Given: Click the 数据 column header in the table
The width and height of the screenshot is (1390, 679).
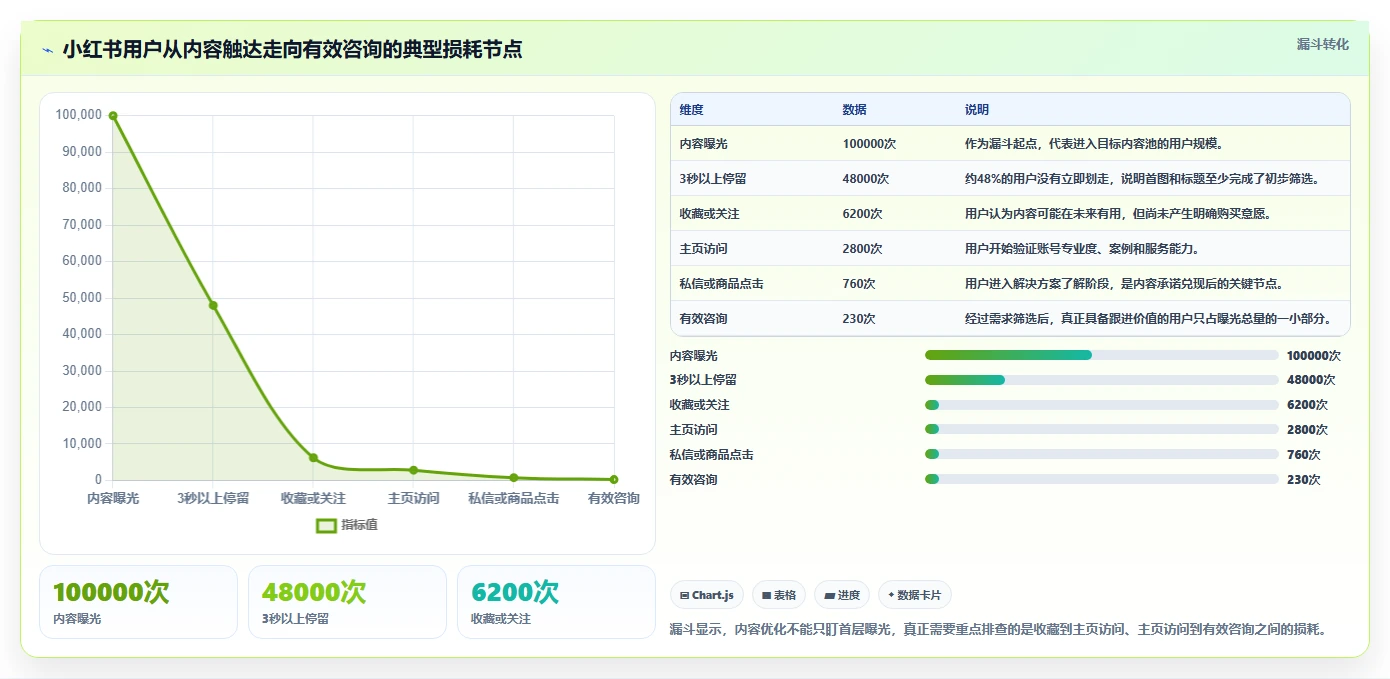Looking at the screenshot, I should (x=854, y=110).
